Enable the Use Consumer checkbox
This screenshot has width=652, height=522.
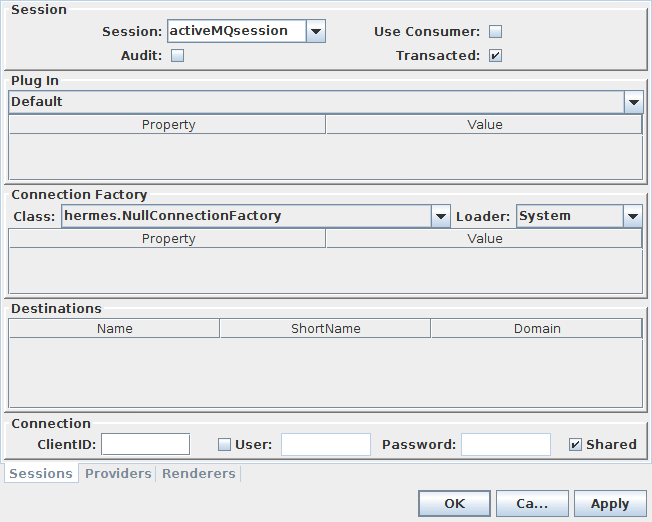[x=495, y=32]
